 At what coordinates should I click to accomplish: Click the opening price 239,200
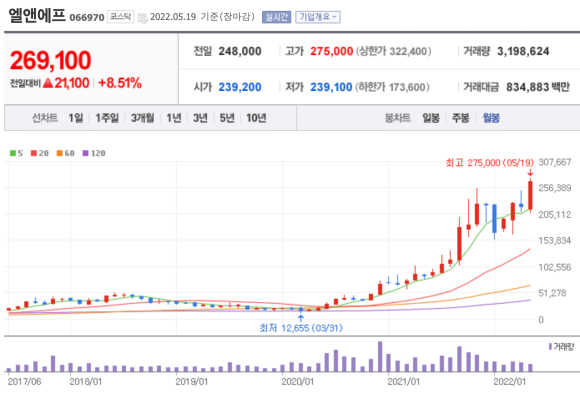point(240,87)
